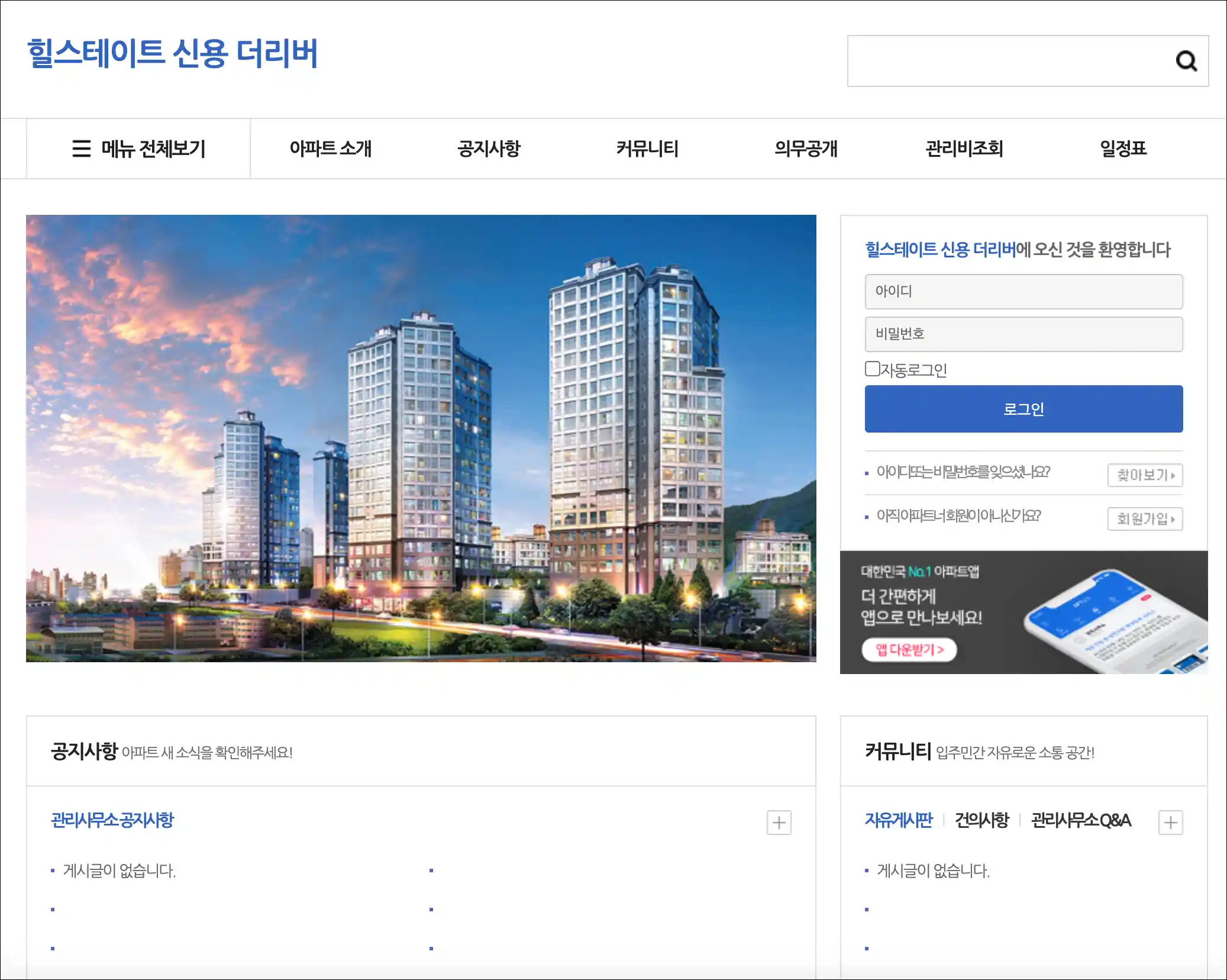The image size is (1227, 980).
Task: Select the 관리사무소공지사항 tab
Action: click(x=112, y=820)
